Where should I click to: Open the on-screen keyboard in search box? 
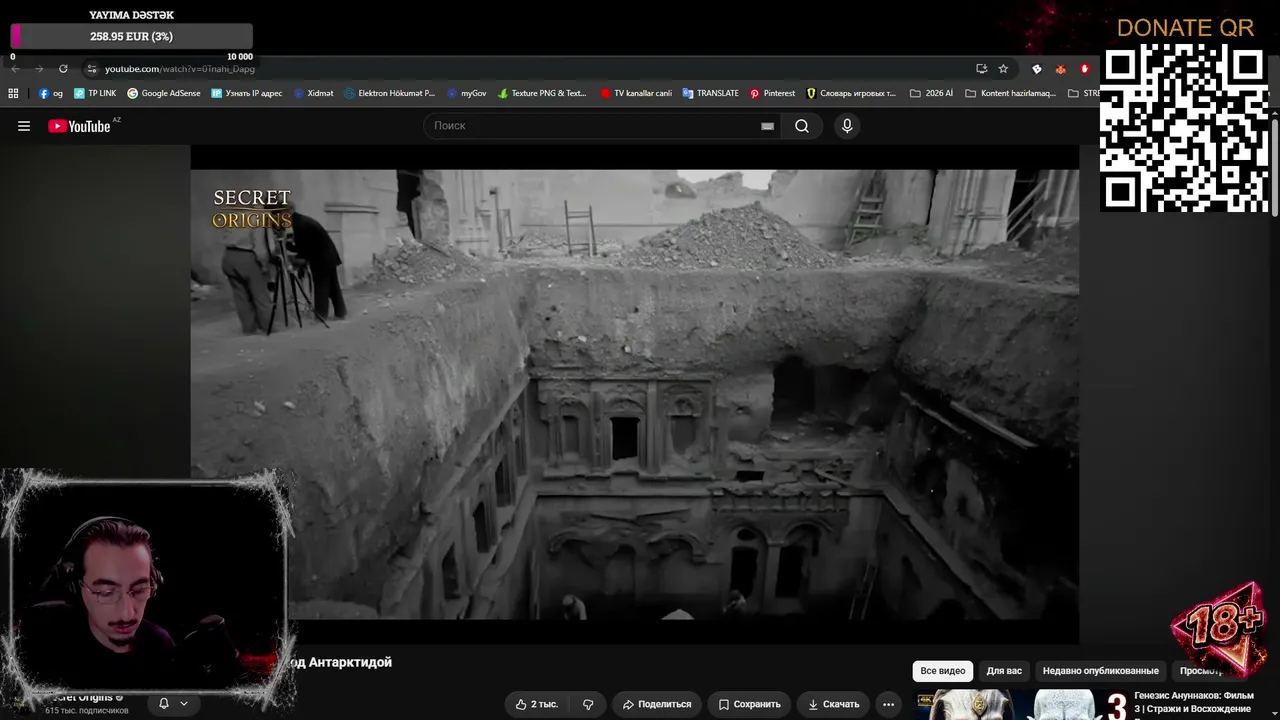click(x=767, y=126)
